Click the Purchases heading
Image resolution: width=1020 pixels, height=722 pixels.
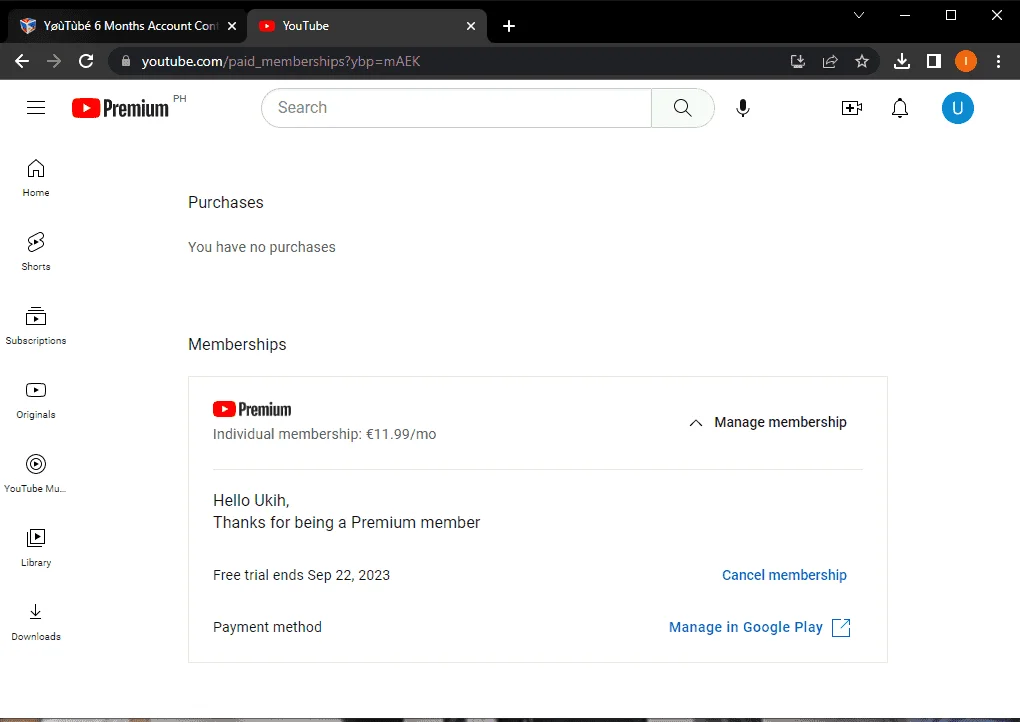click(226, 202)
